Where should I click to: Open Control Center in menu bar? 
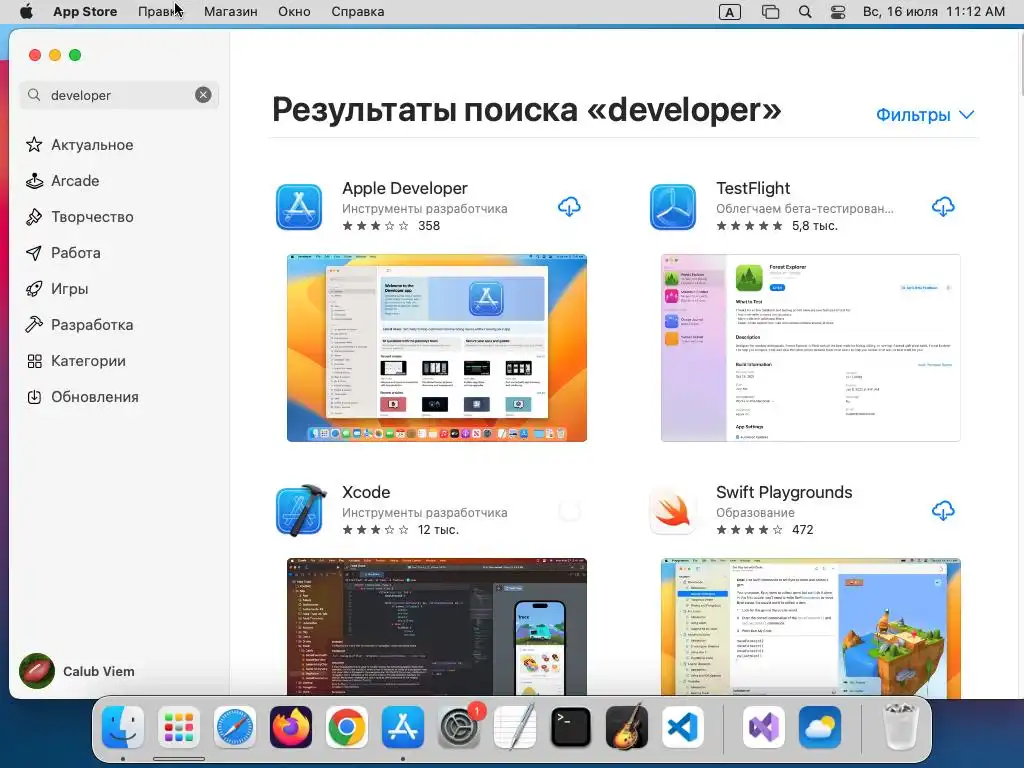pos(838,12)
